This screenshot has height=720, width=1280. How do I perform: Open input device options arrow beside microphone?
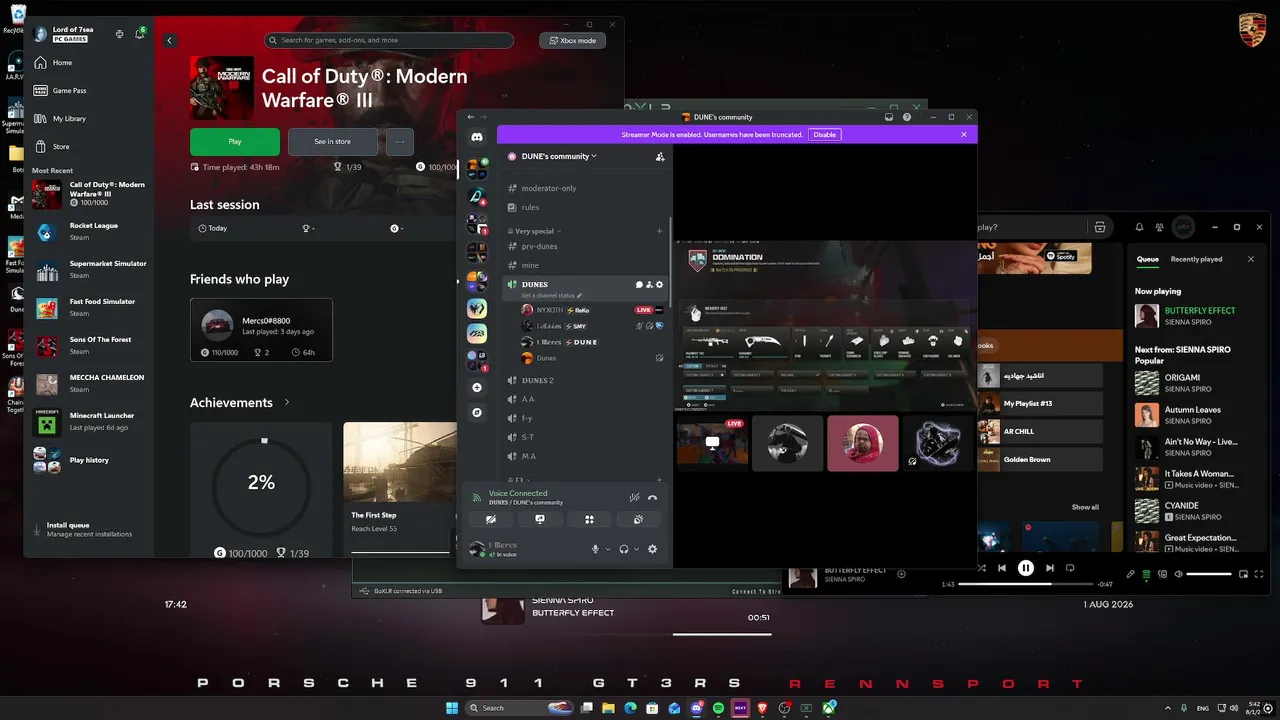pyautogui.click(x=608, y=549)
